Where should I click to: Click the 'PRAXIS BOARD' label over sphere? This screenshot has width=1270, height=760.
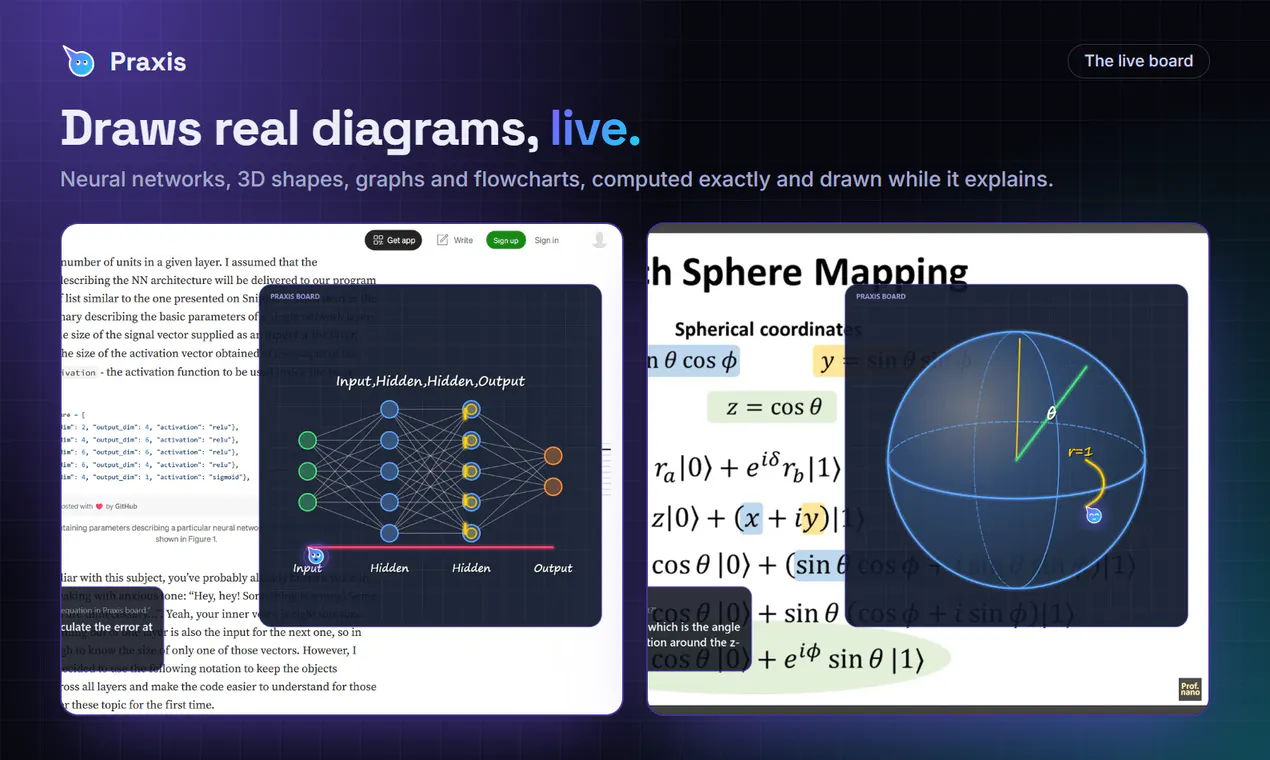881,296
